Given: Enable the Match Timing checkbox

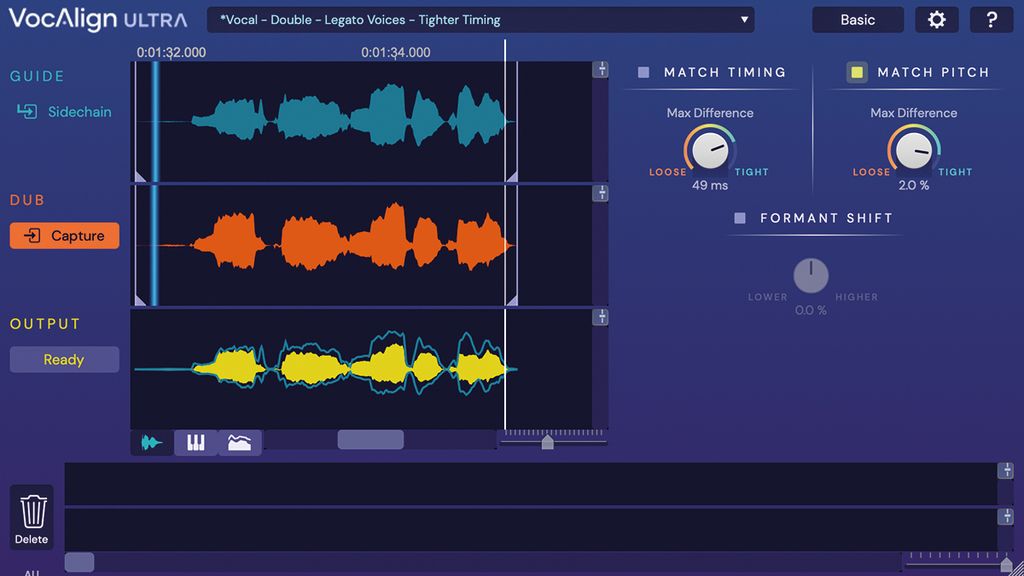Looking at the screenshot, I should 641,71.
